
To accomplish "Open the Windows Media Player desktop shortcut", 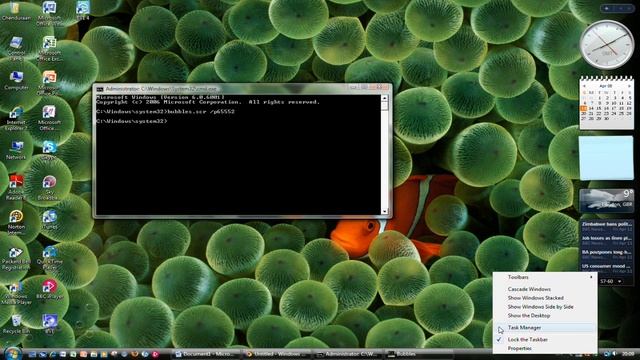I will (x=16, y=293).
